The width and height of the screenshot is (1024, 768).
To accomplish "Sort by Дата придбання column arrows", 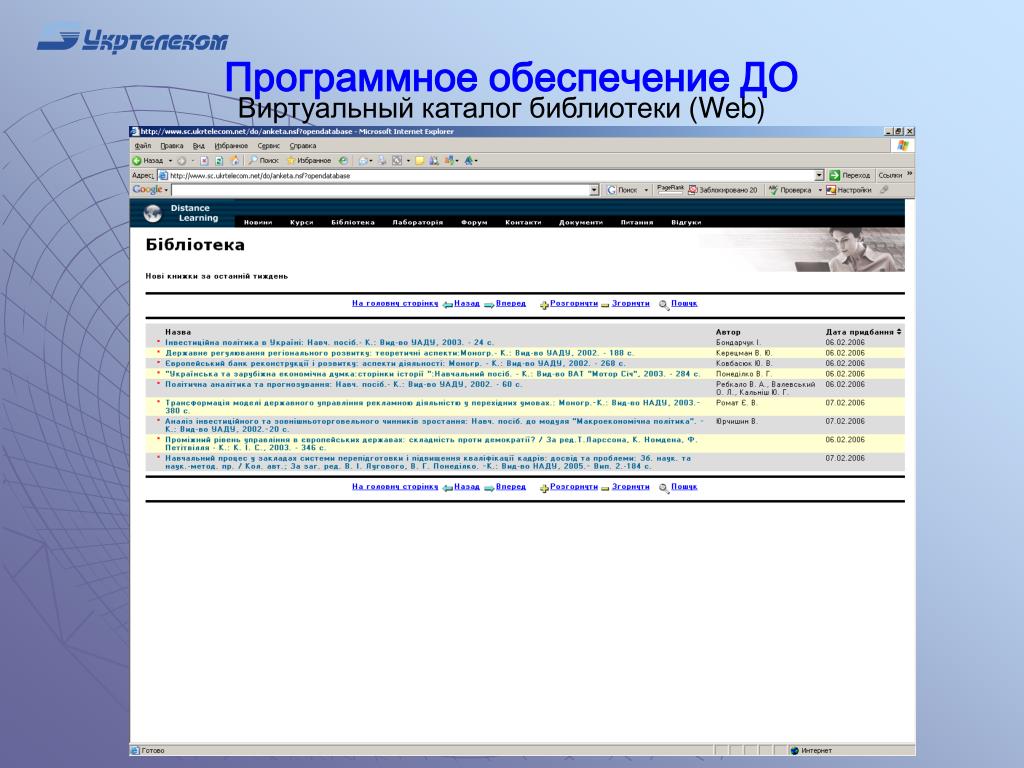I will pyautogui.click(x=899, y=332).
